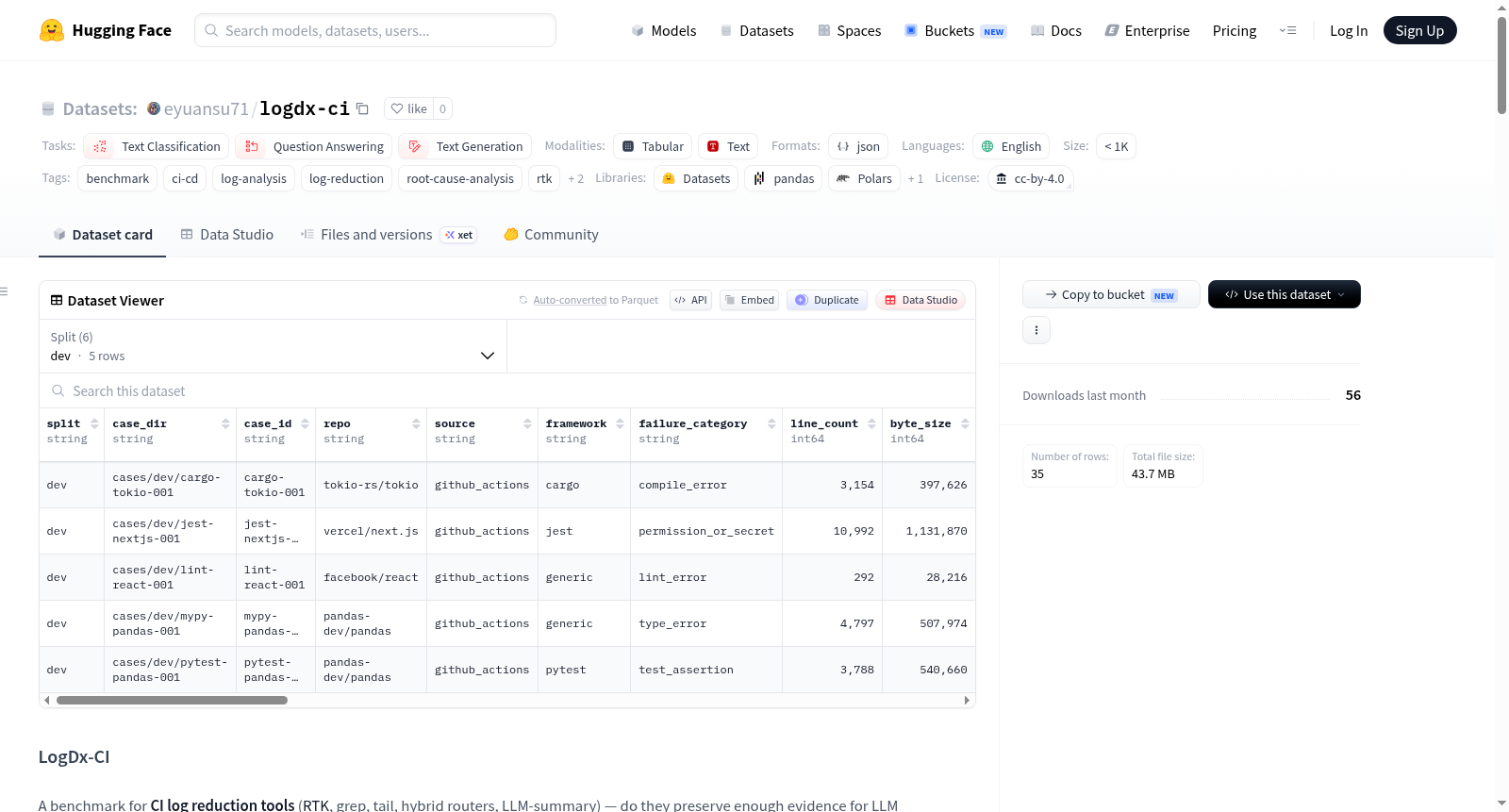Select the Text modality tag

728,146
